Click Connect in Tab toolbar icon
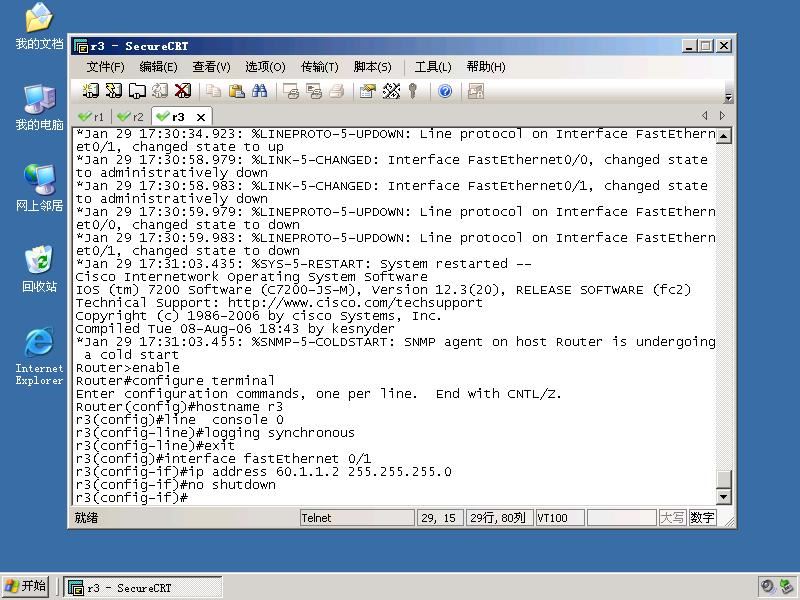Image resolution: width=800 pixels, height=600 pixels. [137, 91]
